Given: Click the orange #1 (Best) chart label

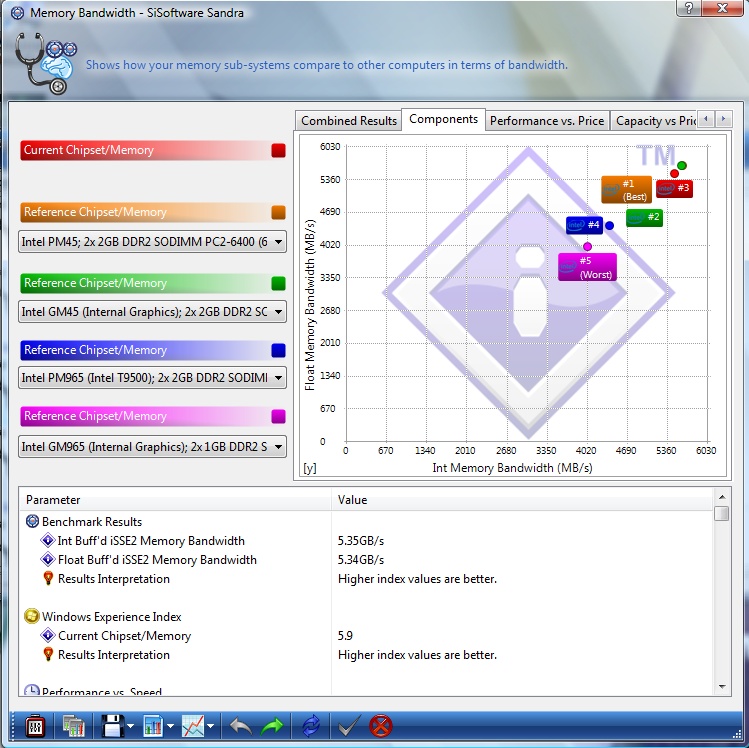Looking at the screenshot, I should [626, 190].
